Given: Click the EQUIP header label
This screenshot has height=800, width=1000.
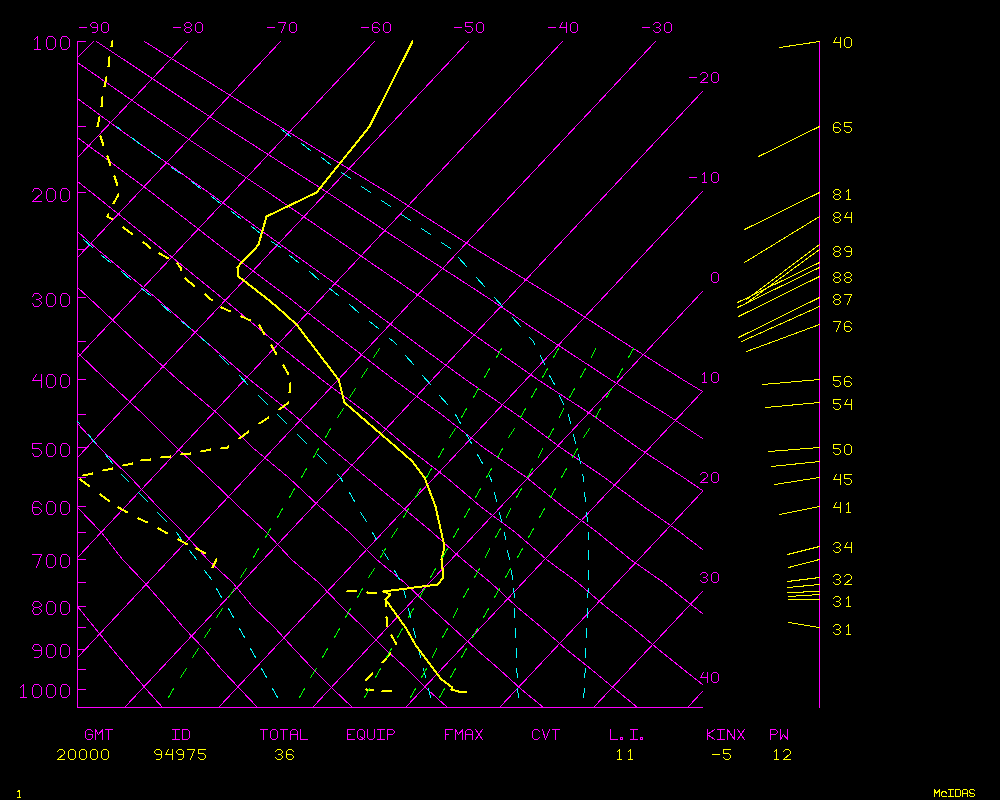Looking at the screenshot, I should coord(371,735).
